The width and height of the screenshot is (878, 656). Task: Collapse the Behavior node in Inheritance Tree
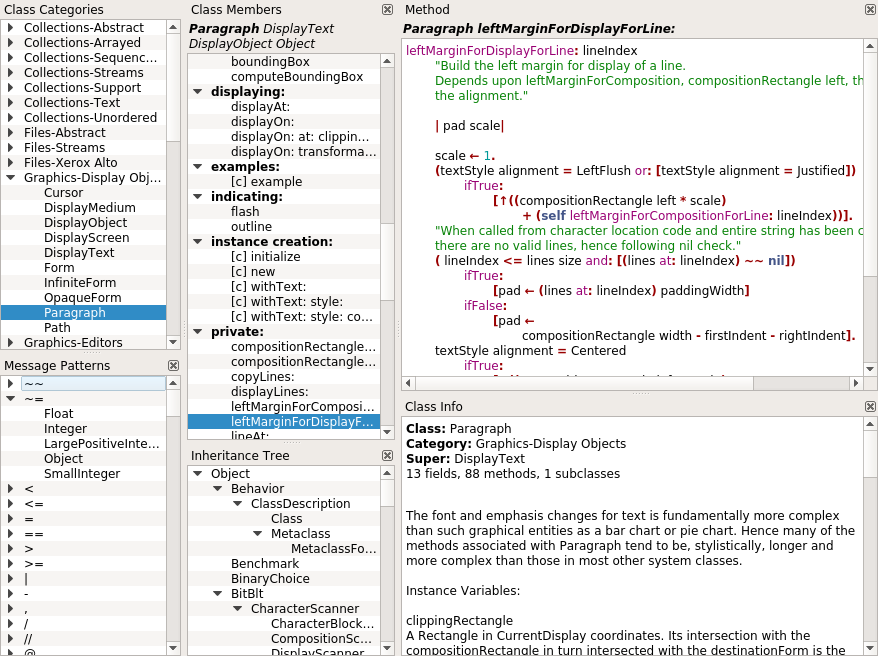pos(218,489)
